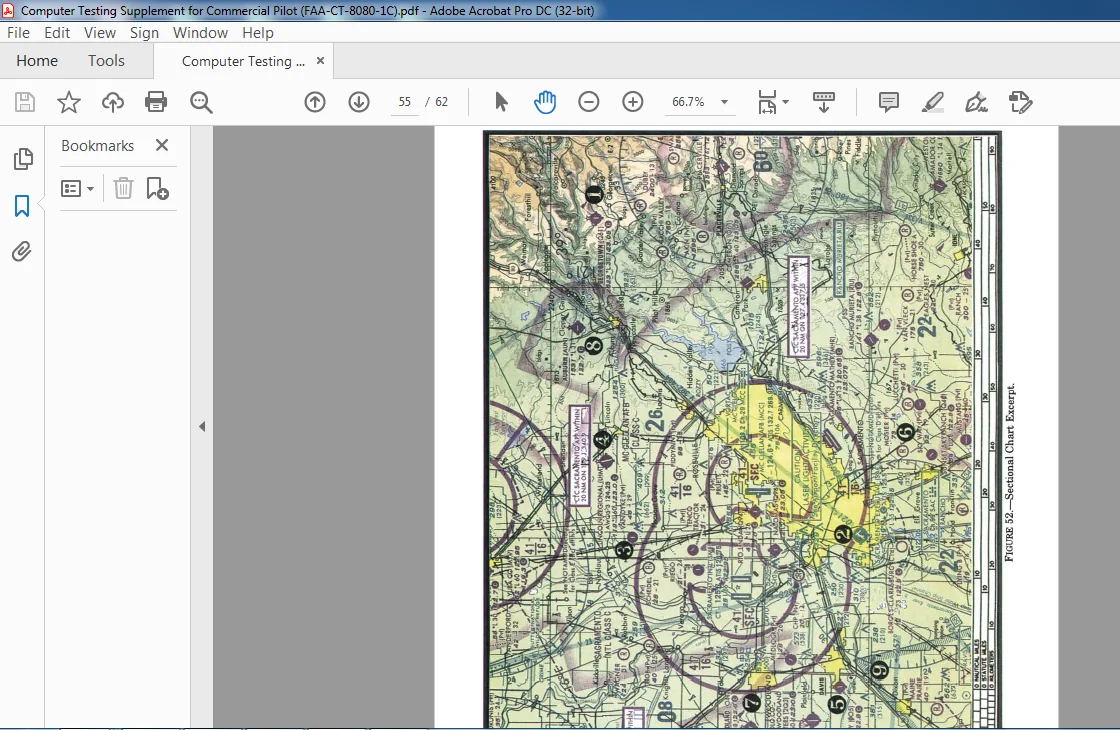The width and height of the screenshot is (1120, 730).
Task: Open the Help menu
Action: pos(257,33)
